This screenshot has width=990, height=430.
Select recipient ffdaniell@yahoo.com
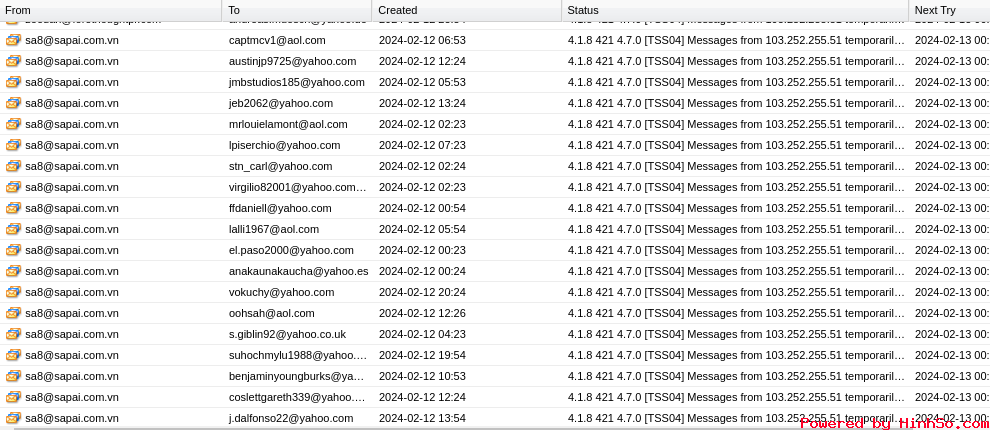click(x=280, y=208)
